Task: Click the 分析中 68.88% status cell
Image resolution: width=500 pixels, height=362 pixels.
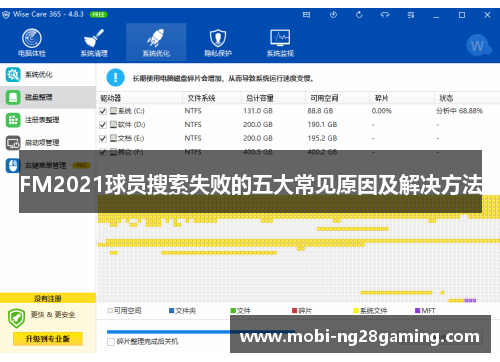Action: click(459, 111)
